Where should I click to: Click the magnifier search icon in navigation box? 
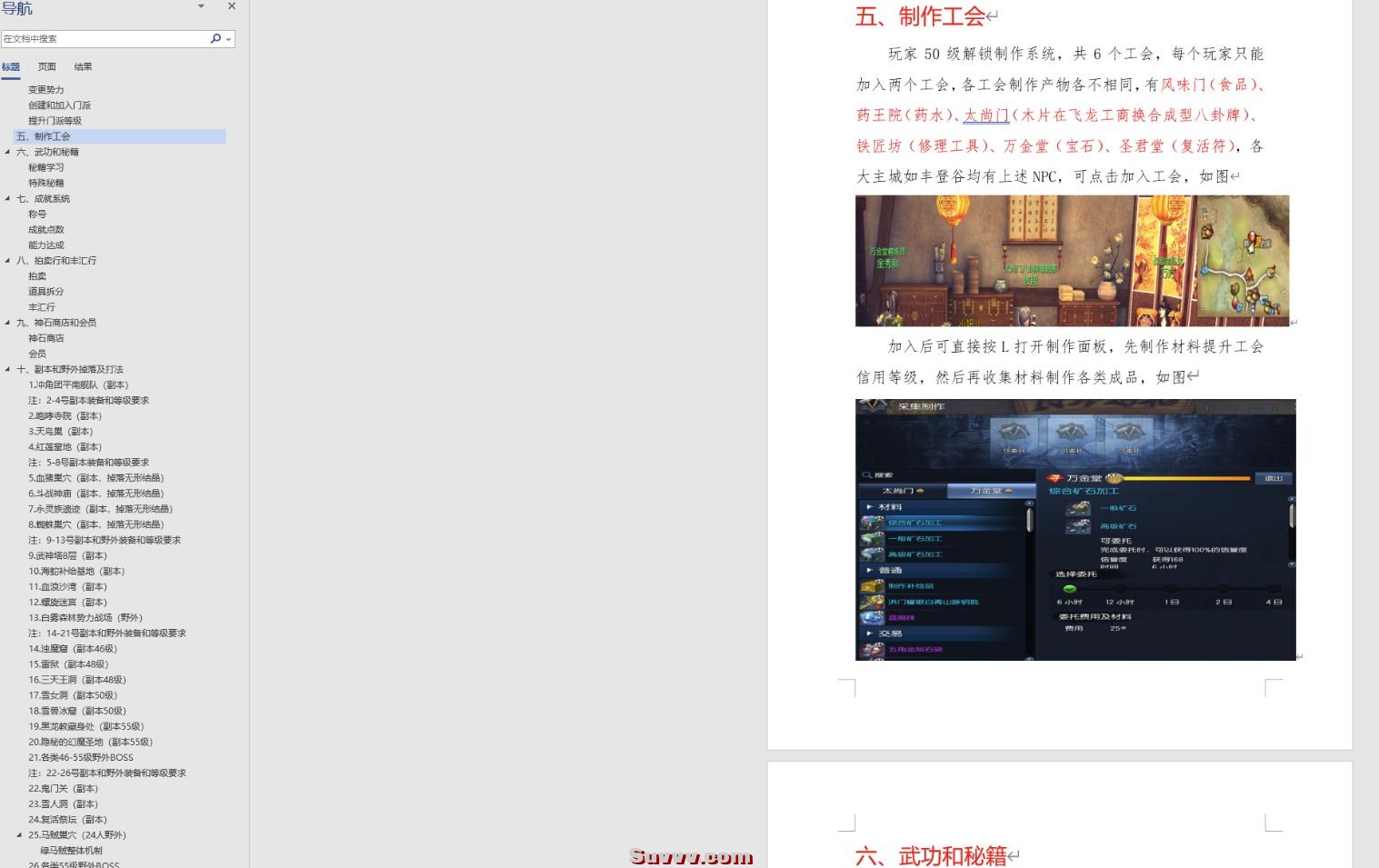pyautogui.click(x=215, y=38)
